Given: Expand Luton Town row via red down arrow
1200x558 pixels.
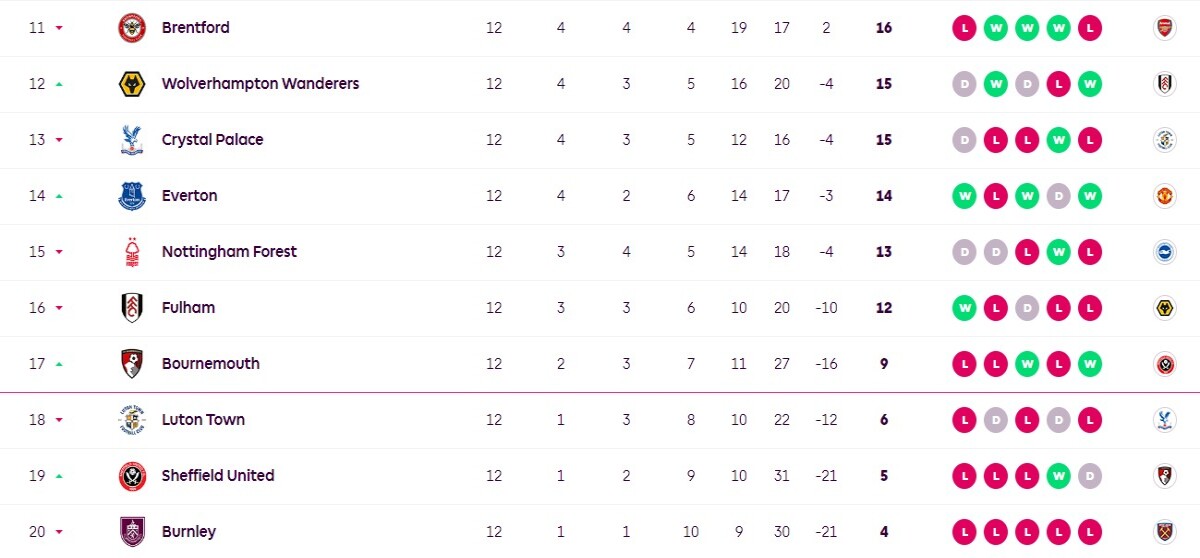Looking at the screenshot, I should point(59,420).
